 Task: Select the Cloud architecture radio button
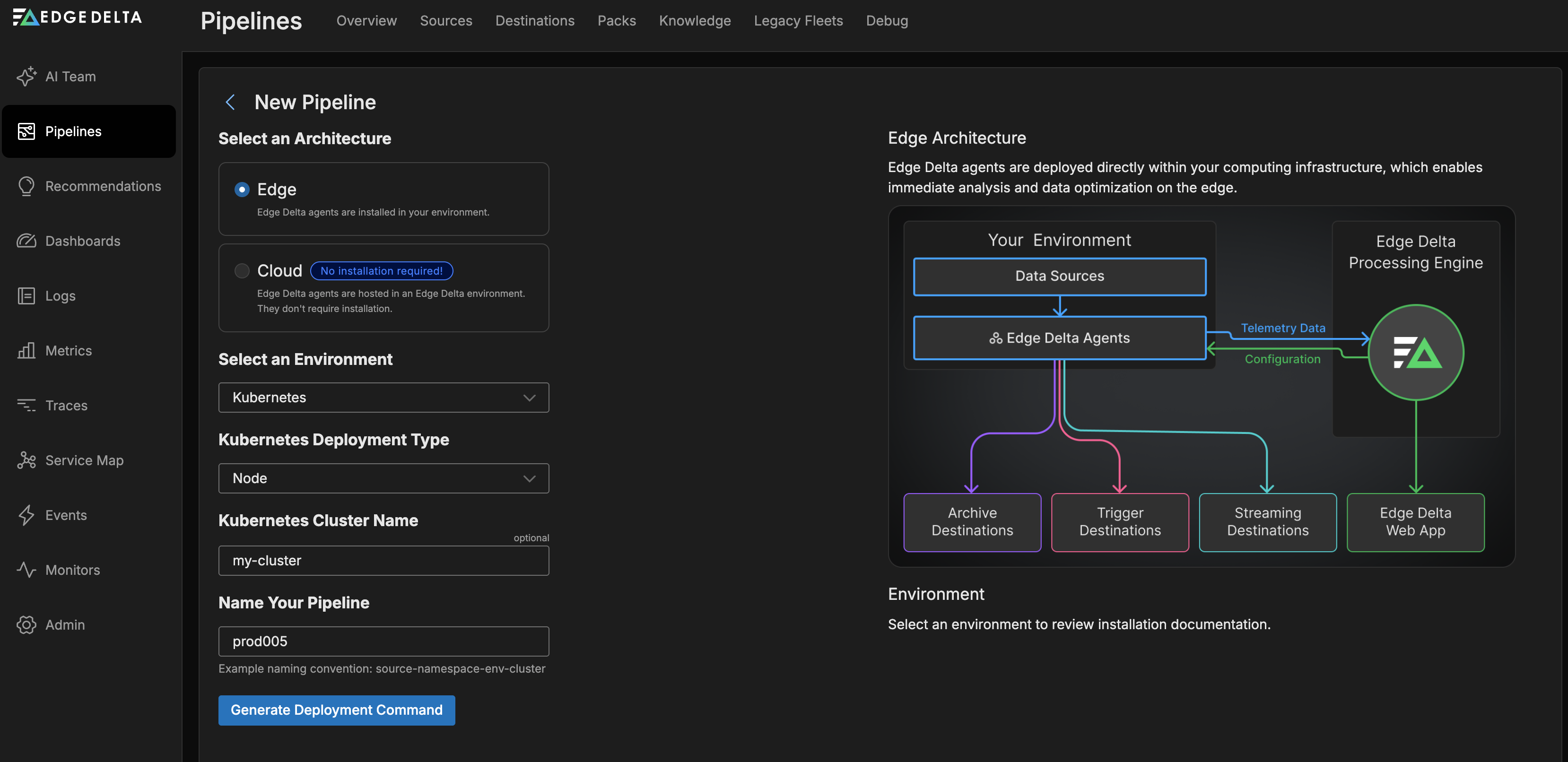coord(242,270)
